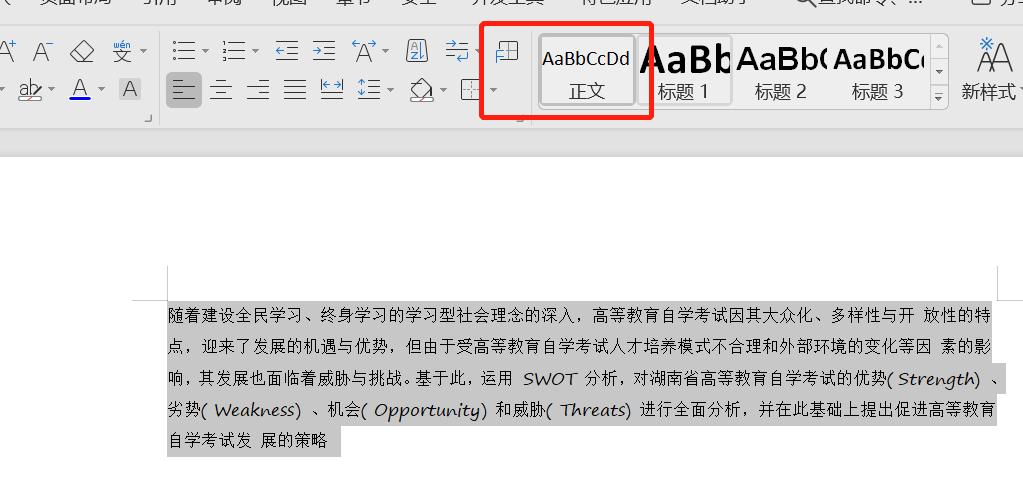Toggle character shading (gray A box)
Screen dimensions: 1023x483
[x=130, y=89]
